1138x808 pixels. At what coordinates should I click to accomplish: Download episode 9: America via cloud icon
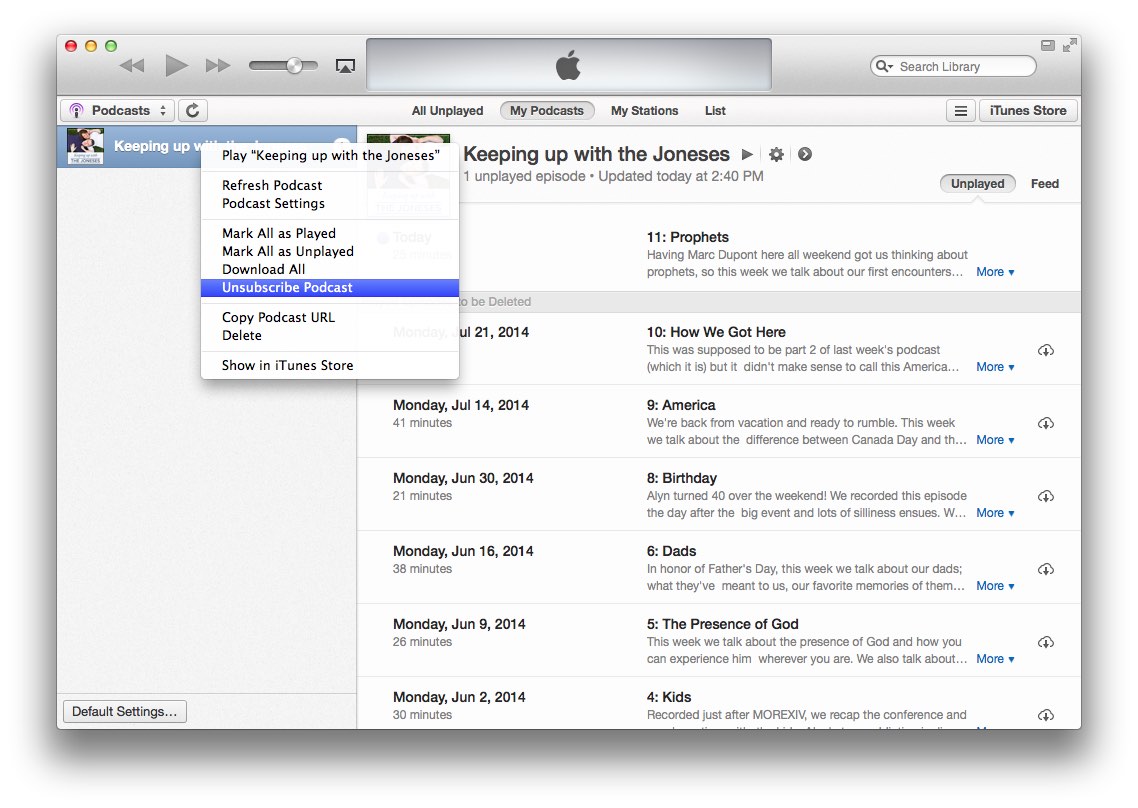point(1045,423)
